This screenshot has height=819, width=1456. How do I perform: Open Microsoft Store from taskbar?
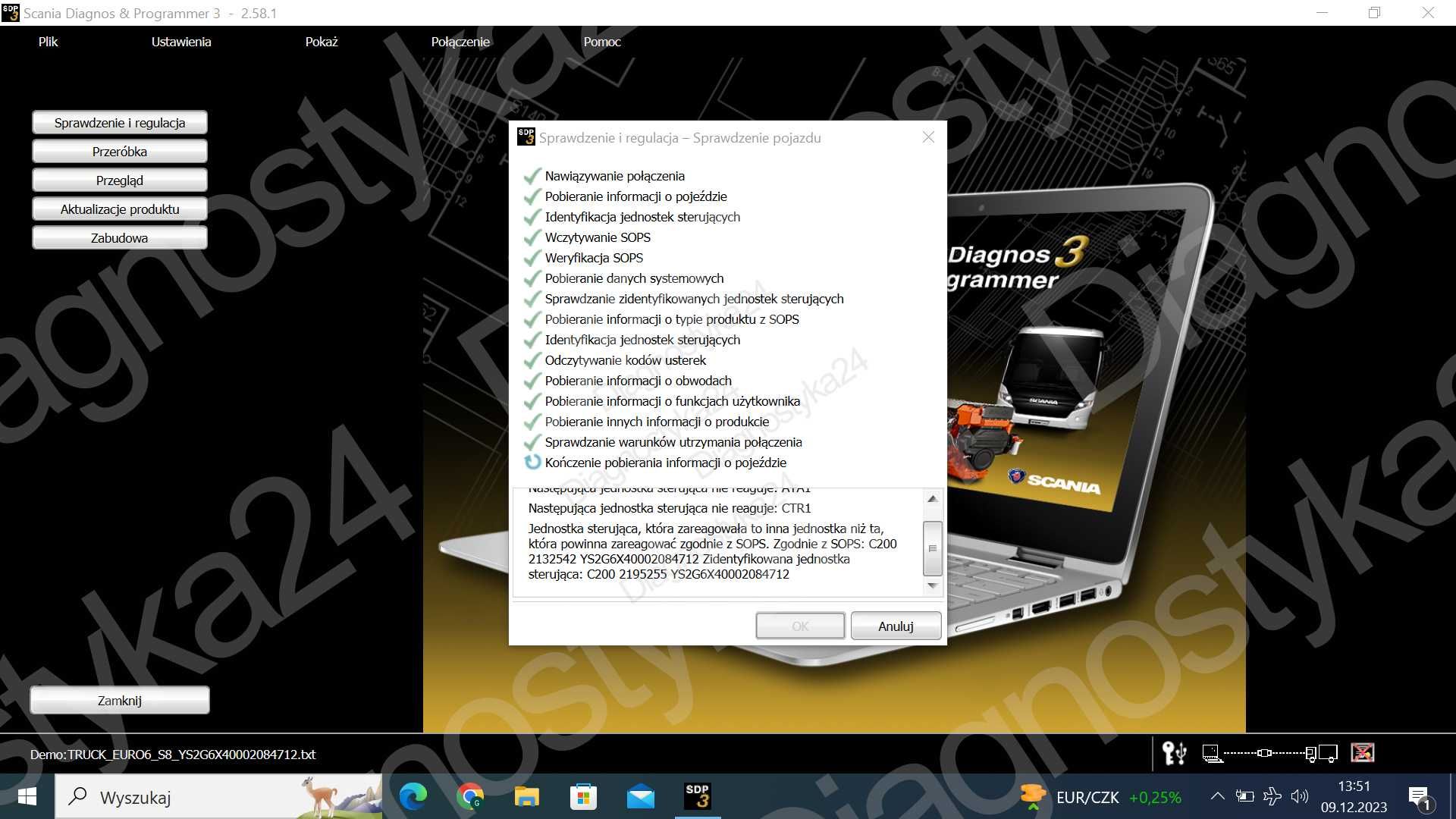pyautogui.click(x=583, y=797)
